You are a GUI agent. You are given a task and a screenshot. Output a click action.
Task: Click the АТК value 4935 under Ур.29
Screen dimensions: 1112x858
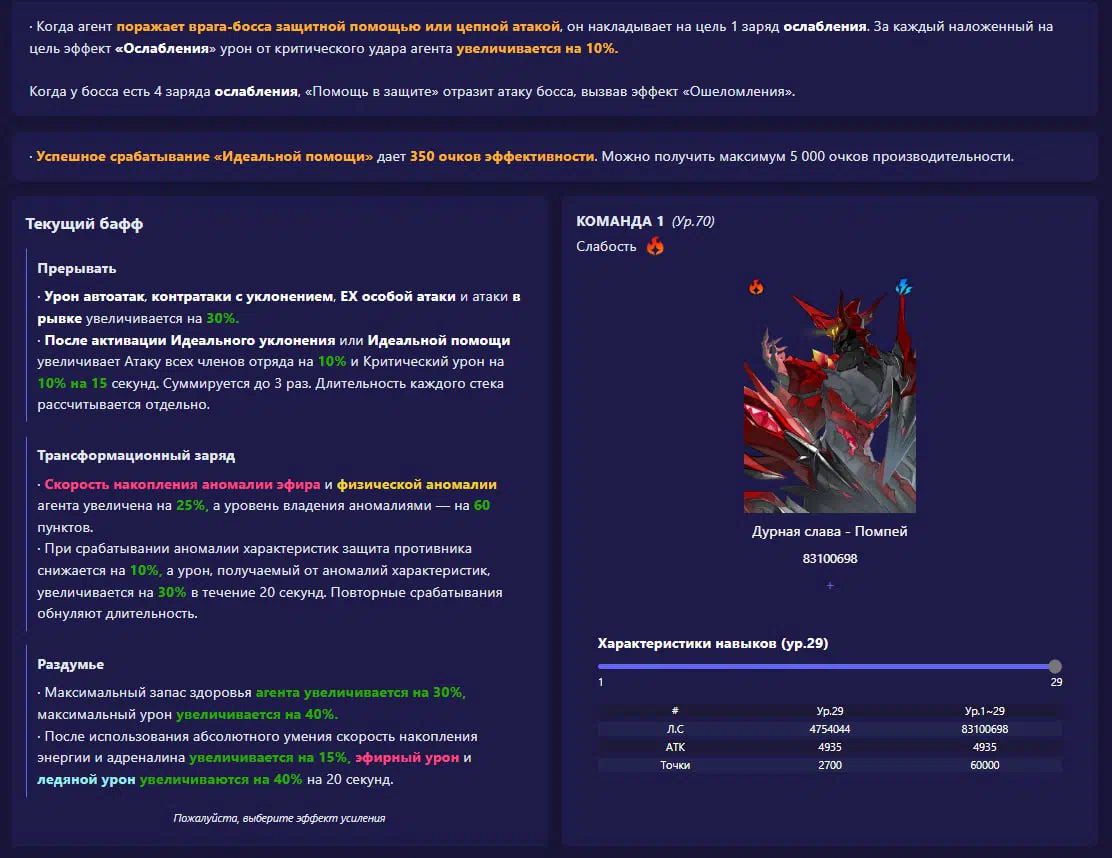(830, 747)
